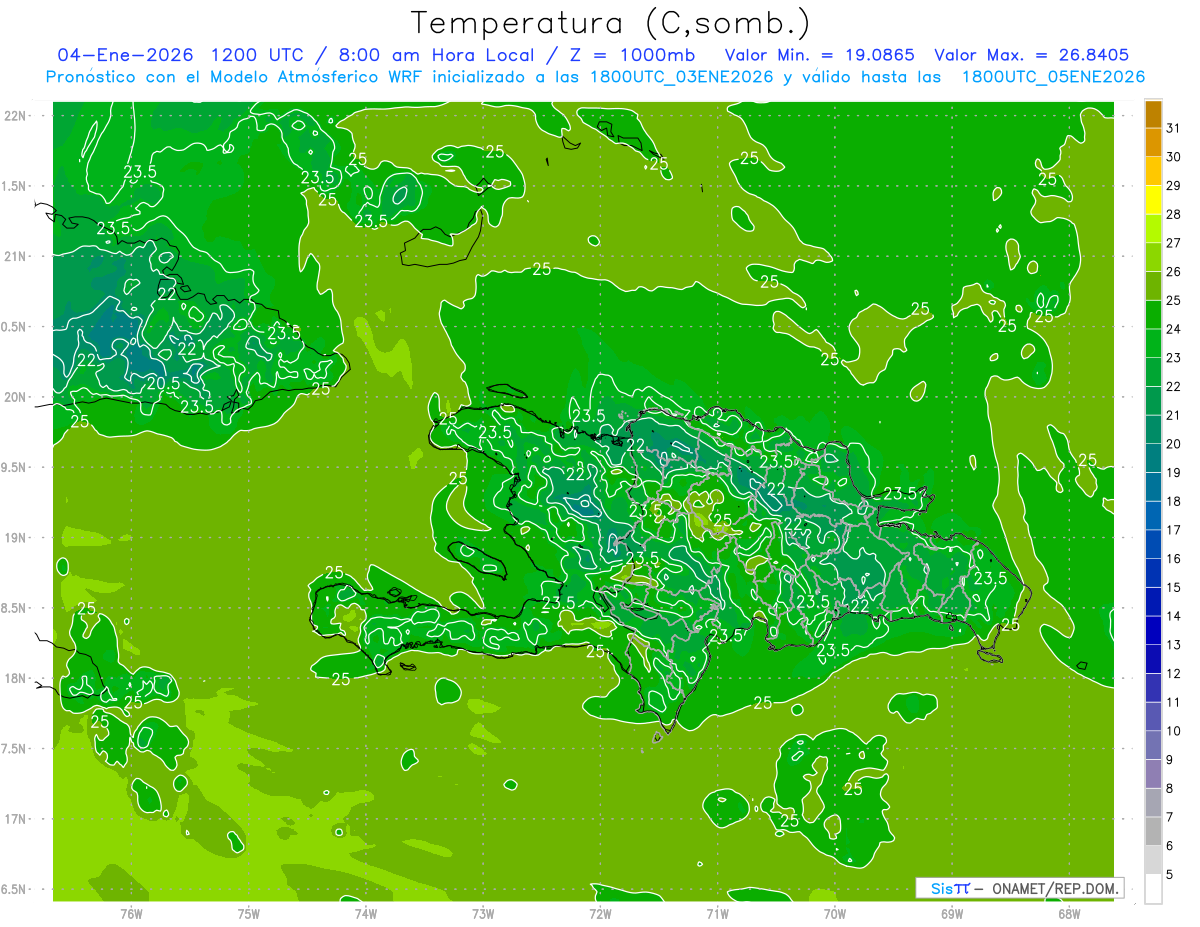The image size is (1200, 927).
Task: Click the "68W" longitude axis label
Action: pos(1069,914)
